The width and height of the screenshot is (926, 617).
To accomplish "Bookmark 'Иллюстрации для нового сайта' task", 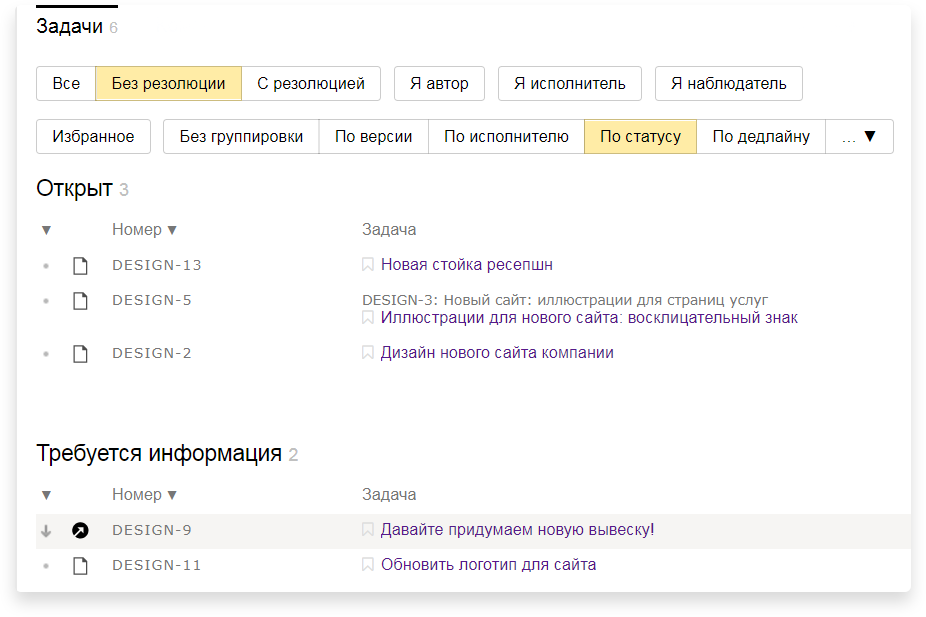I will [x=367, y=318].
